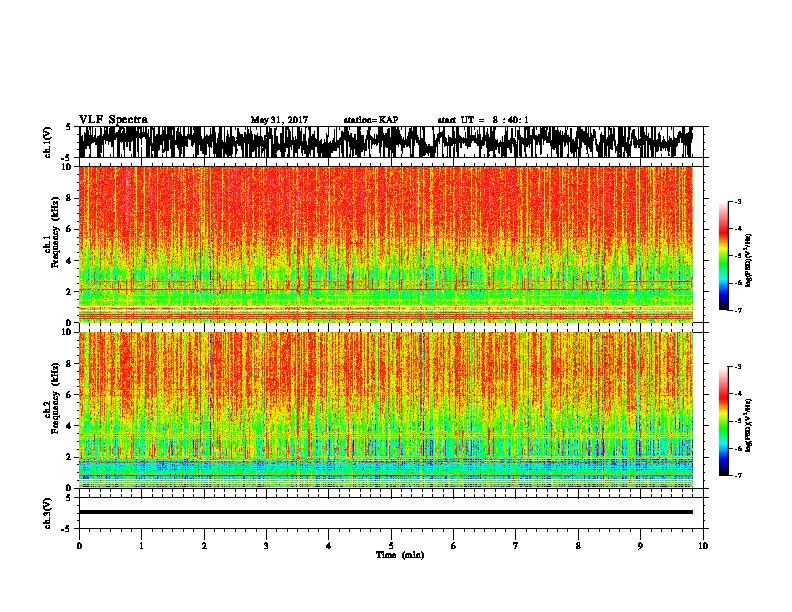Click the 'start UT = 8:40:1' label
The width and height of the screenshot is (792, 612).
point(483,120)
